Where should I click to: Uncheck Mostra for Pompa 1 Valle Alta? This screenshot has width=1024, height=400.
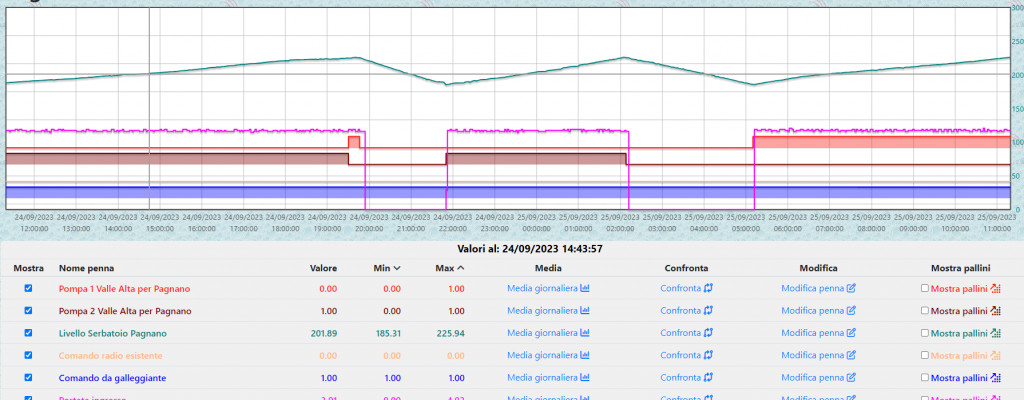28,288
